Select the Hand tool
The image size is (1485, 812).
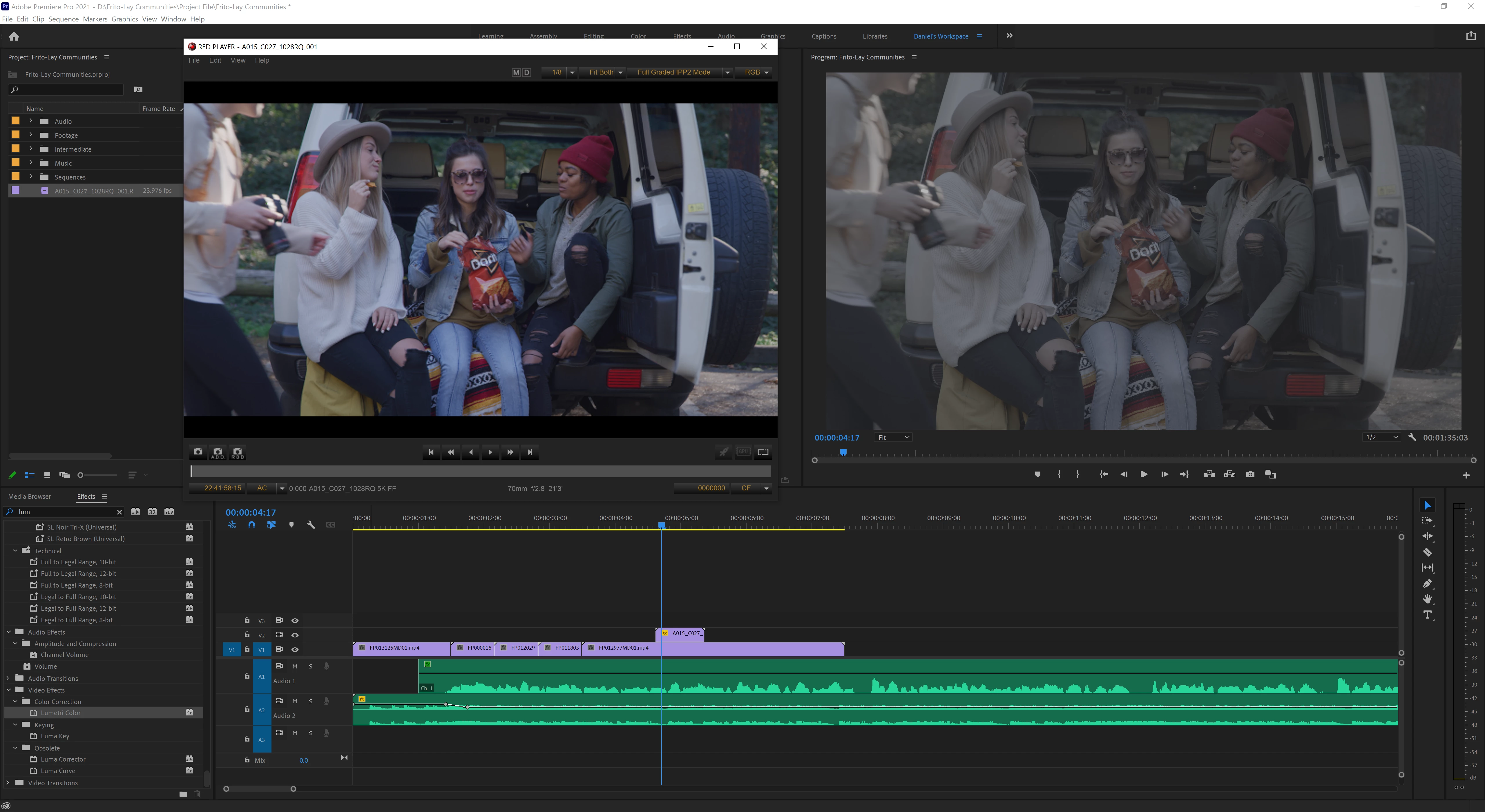(x=1427, y=599)
